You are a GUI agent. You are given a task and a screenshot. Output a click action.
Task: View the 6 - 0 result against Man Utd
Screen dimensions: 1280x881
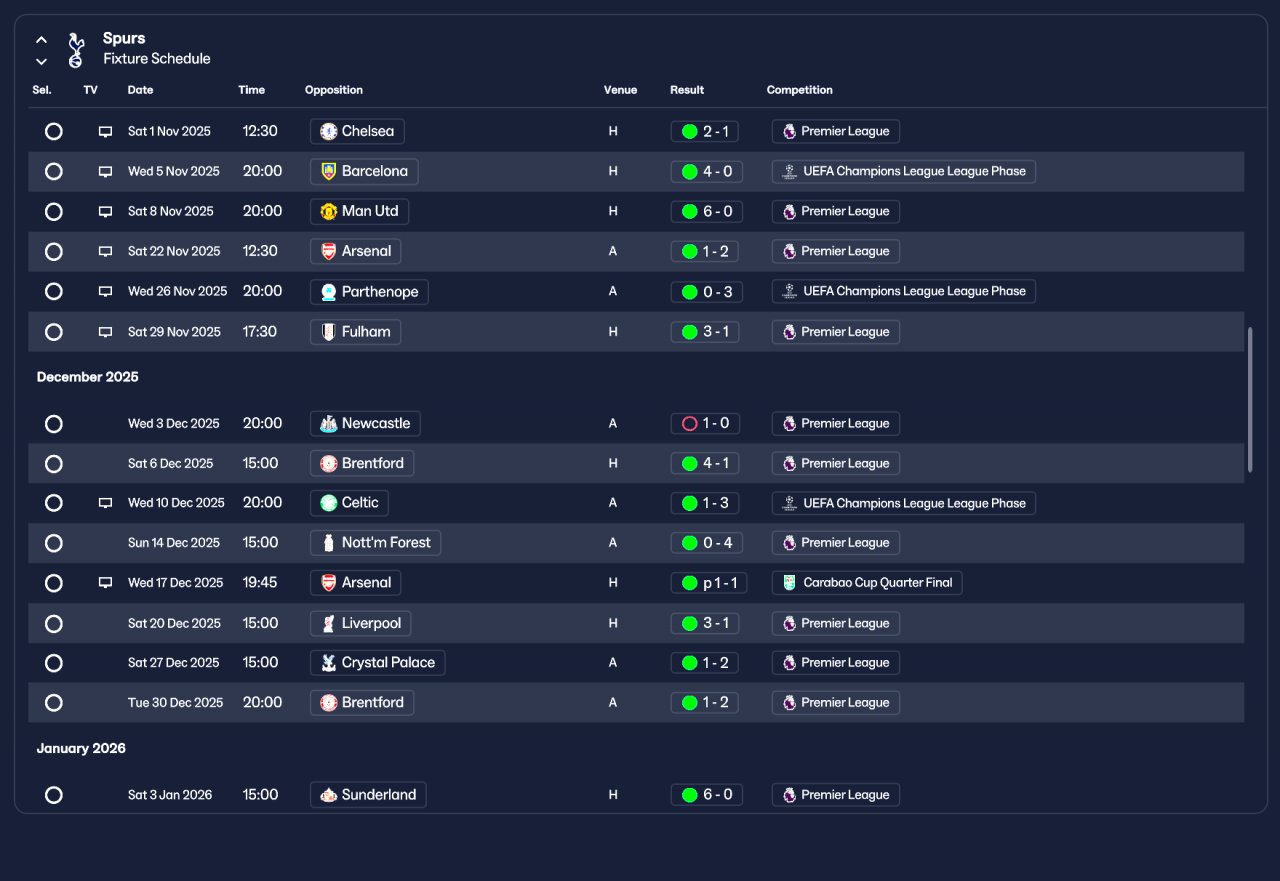[x=707, y=211]
